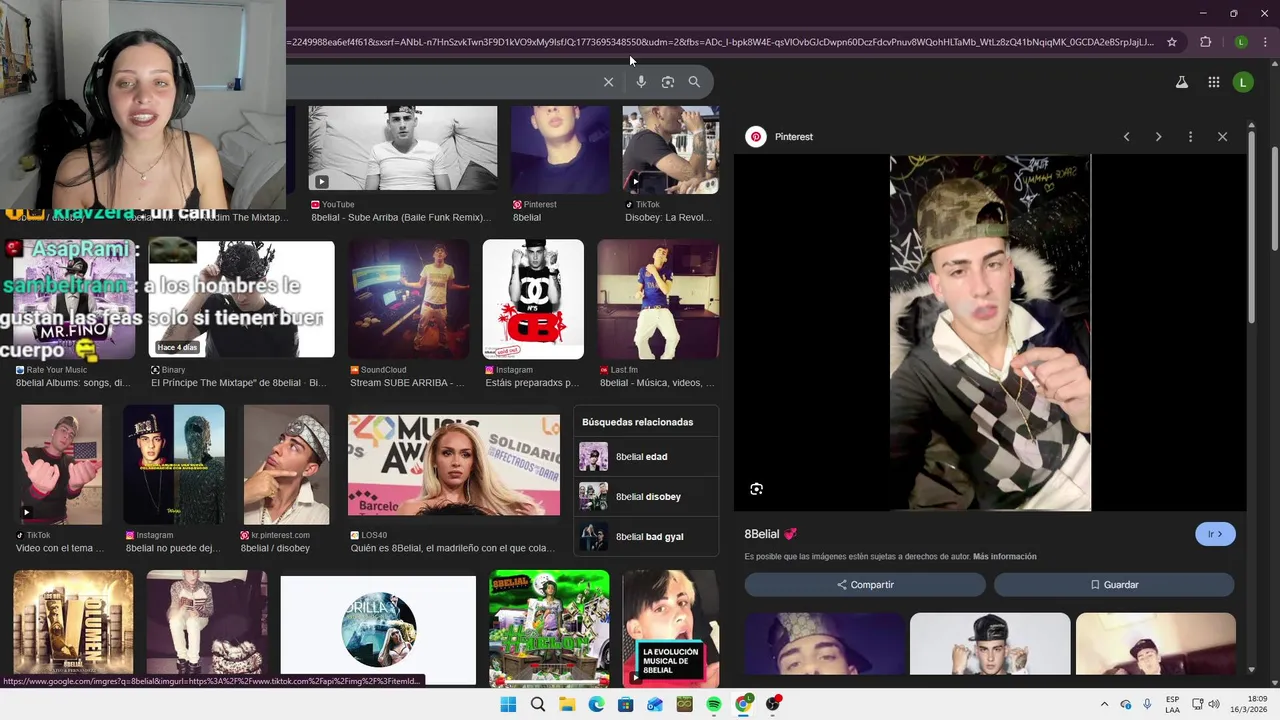Open Pinterest 8belial result thumbnail

[560, 149]
